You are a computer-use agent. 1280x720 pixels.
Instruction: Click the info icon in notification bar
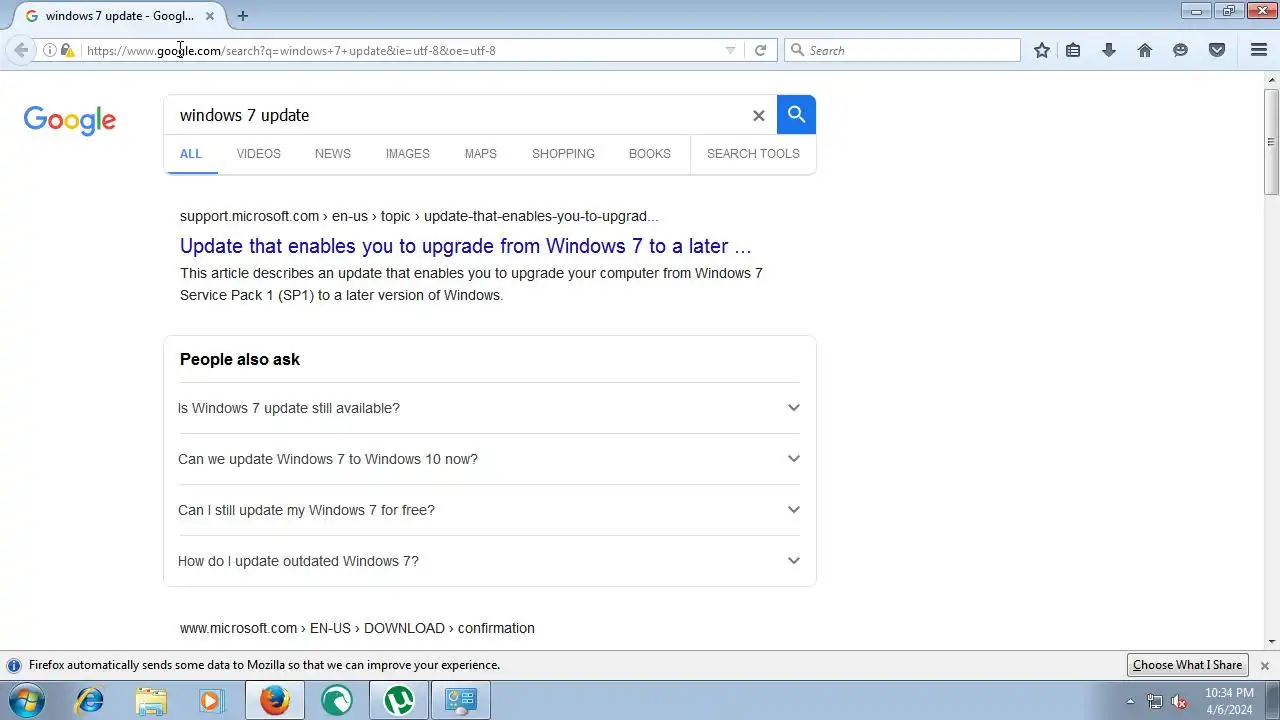click(x=14, y=665)
